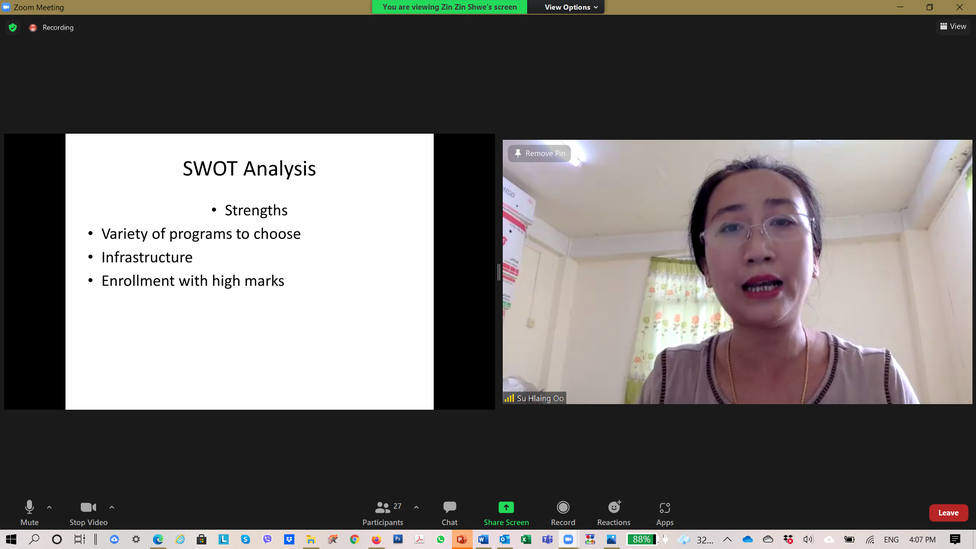Viewport: 976px width, 549px height.
Task: Open the Windows Start menu
Action: (x=11, y=540)
